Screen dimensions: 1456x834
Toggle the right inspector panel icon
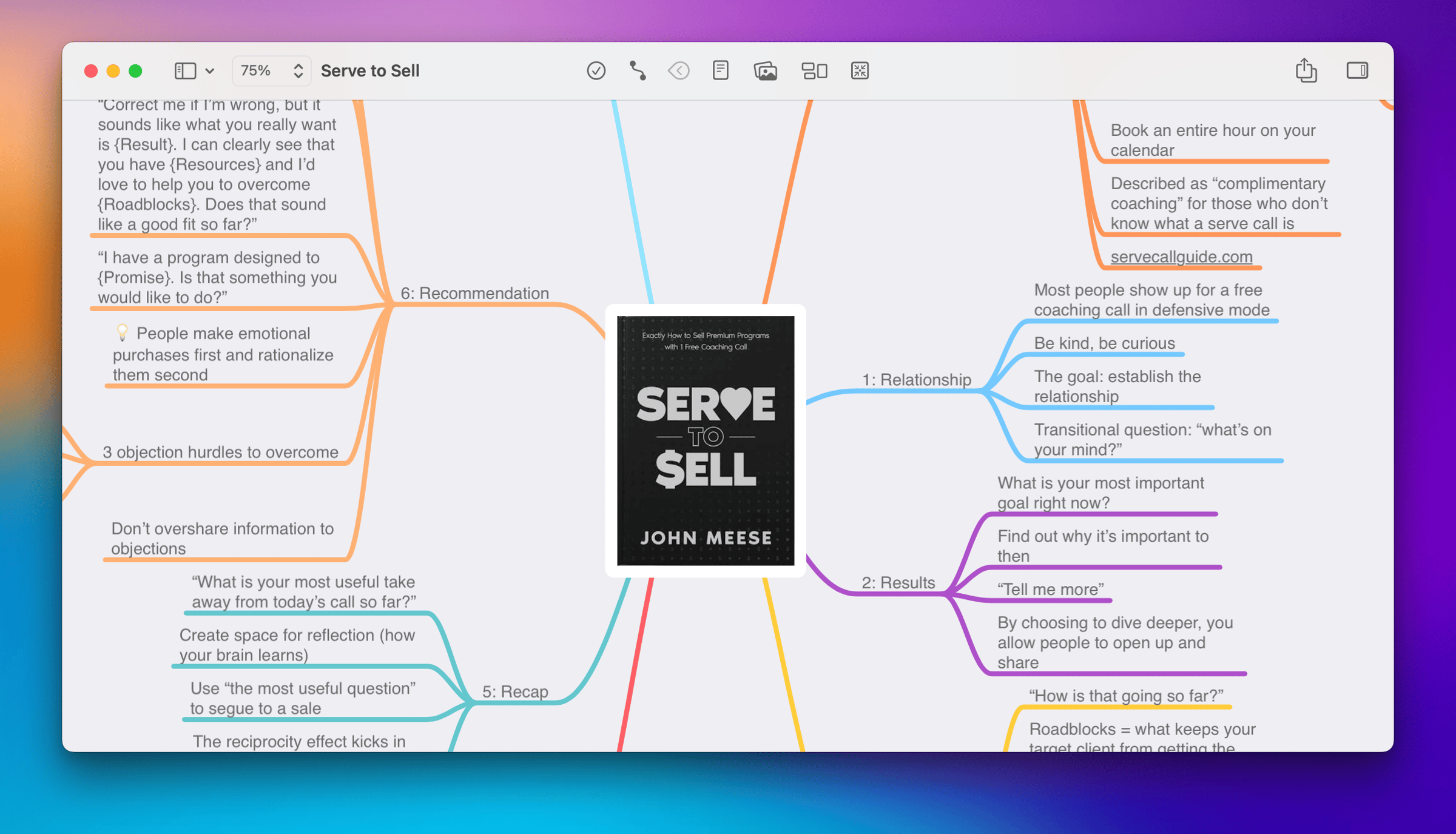pos(1357,71)
